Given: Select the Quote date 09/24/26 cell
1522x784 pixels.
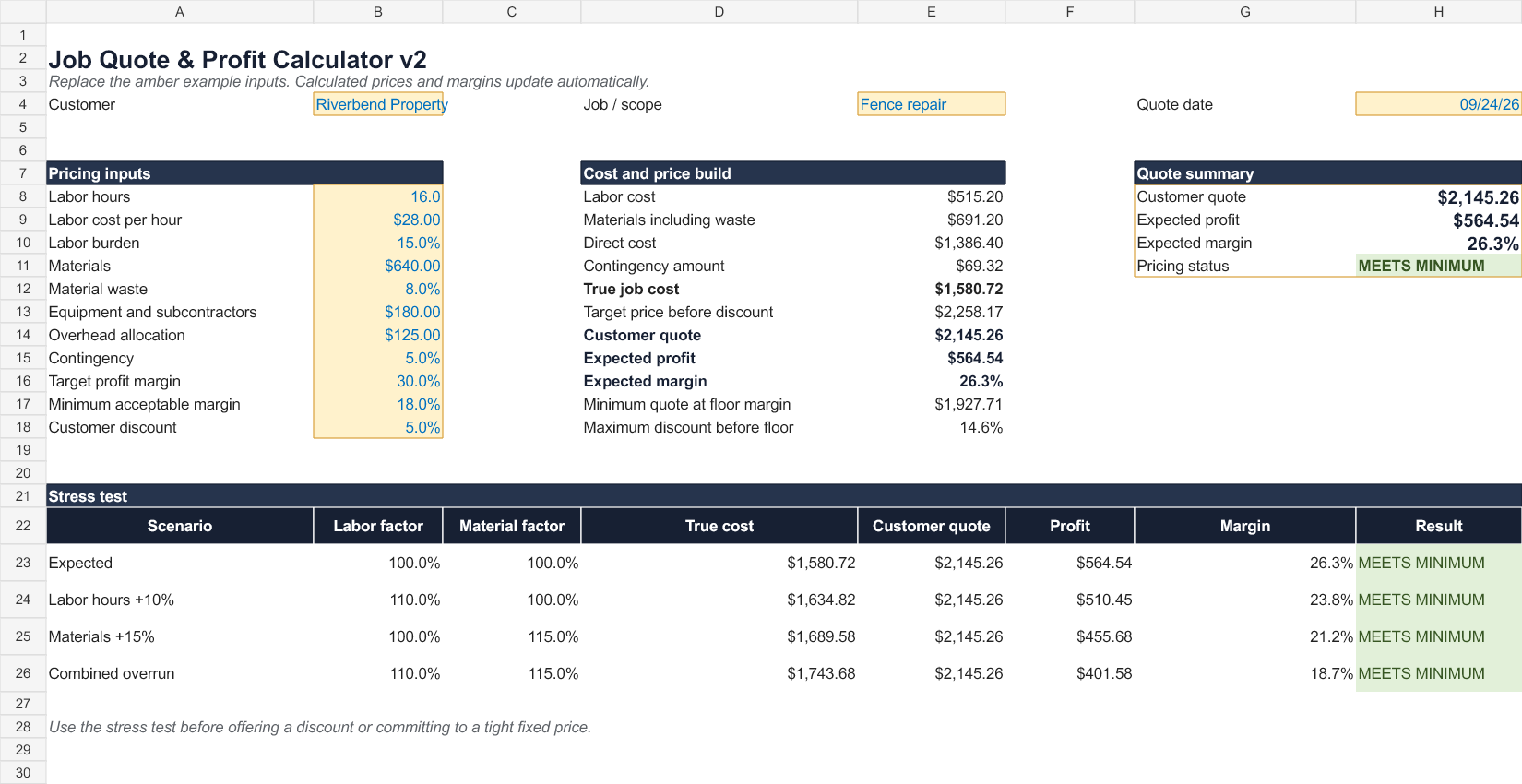Looking at the screenshot, I should 1439,104.
